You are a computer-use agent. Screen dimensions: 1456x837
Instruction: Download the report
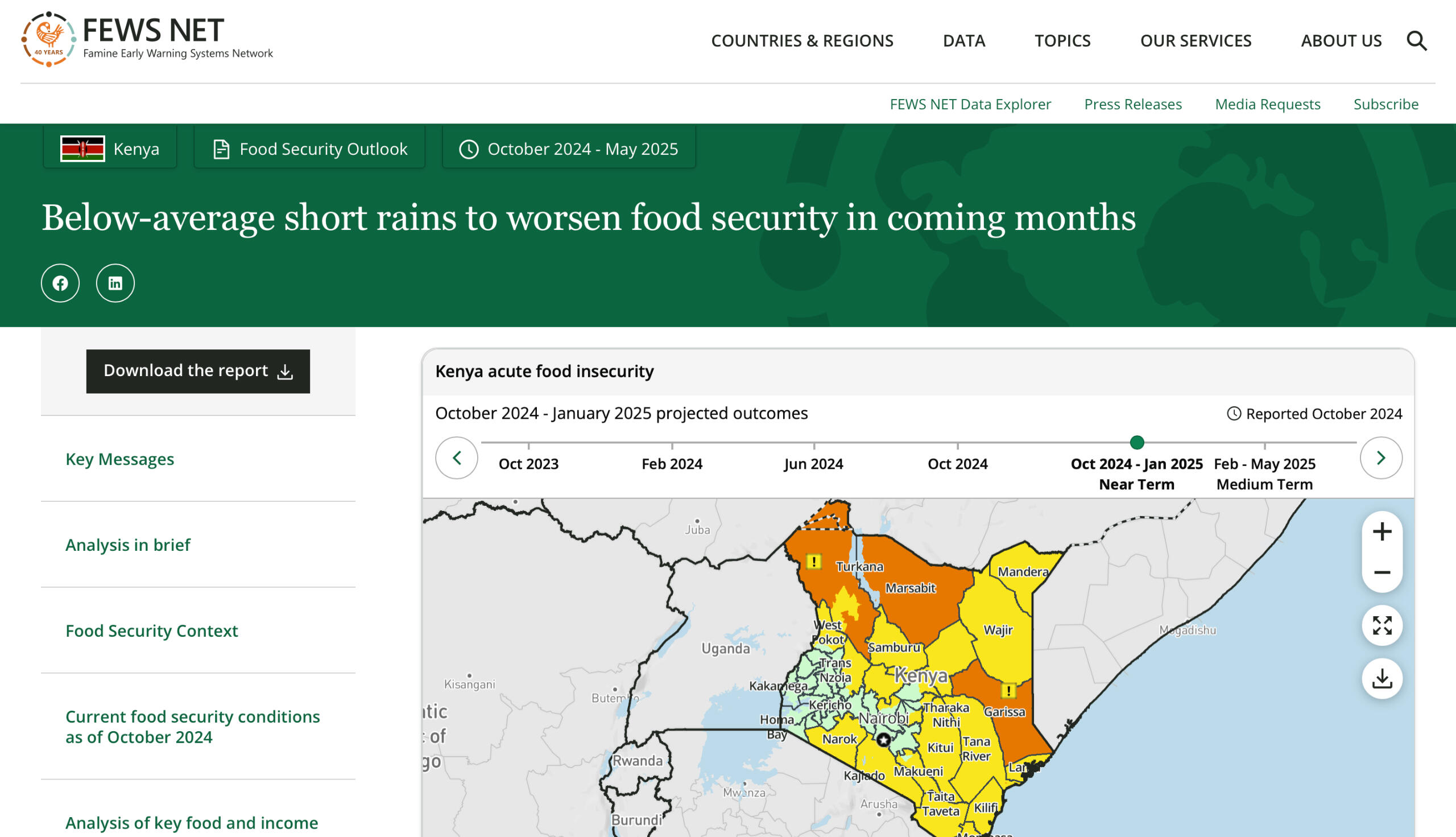[197, 371]
